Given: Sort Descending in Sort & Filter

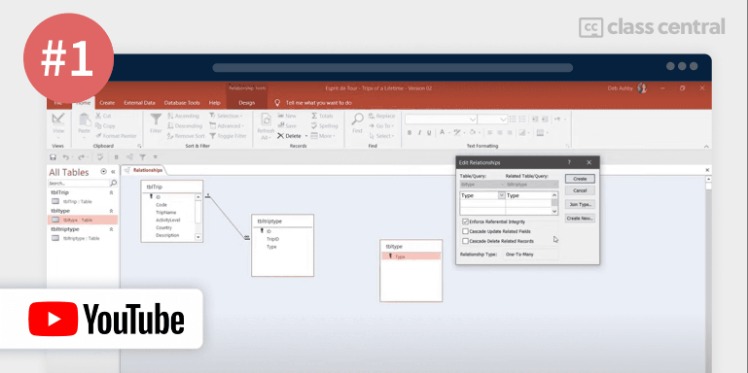Looking at the screenshot, I should click(185, 126).
